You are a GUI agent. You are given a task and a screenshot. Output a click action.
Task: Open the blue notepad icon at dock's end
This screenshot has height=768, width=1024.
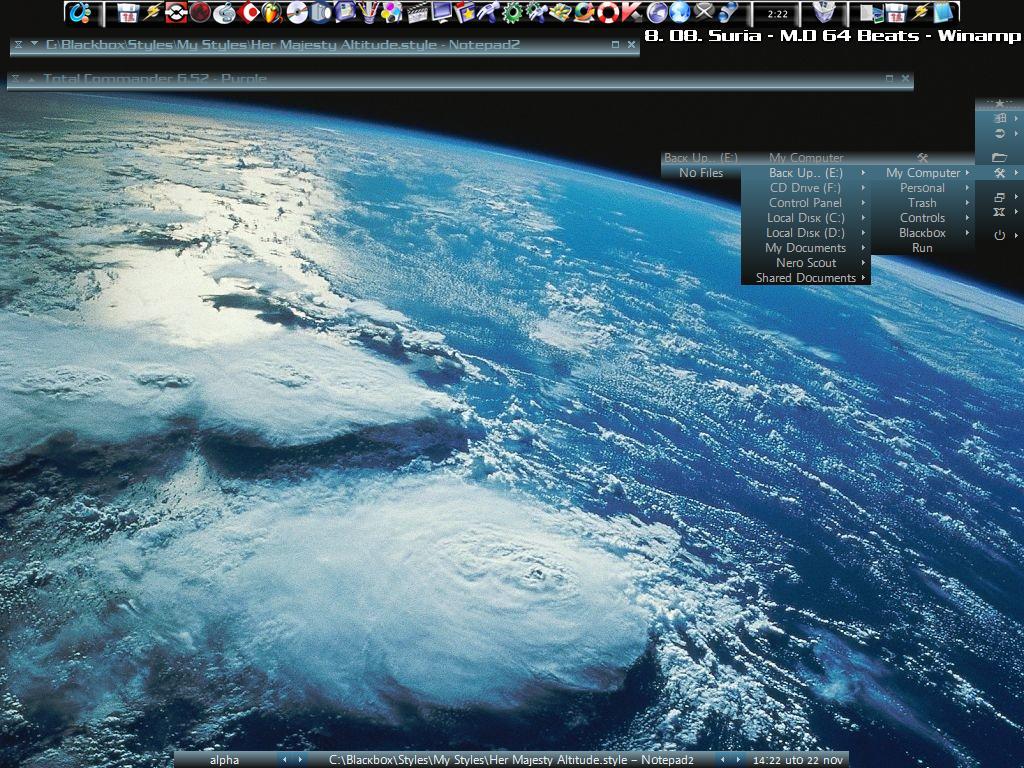point(942,12)
